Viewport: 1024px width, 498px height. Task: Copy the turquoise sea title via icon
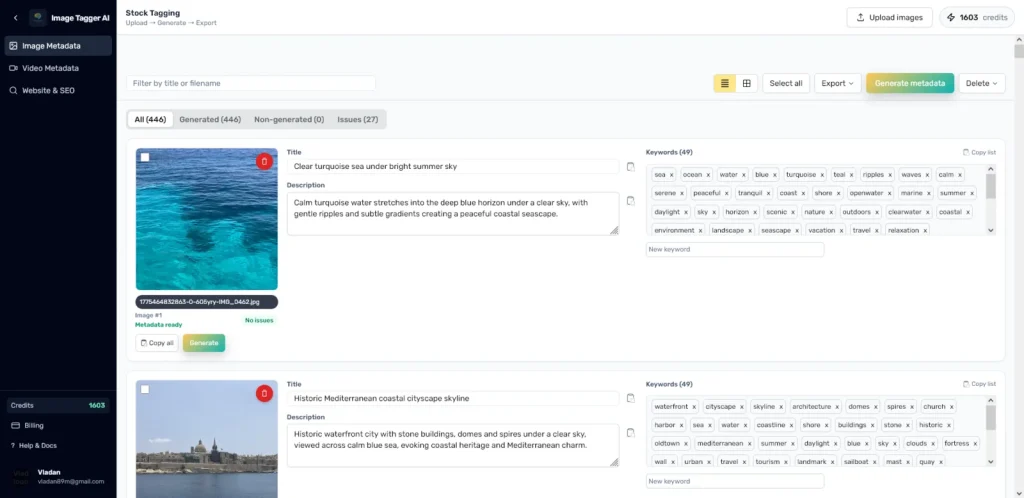pos(630,166)
